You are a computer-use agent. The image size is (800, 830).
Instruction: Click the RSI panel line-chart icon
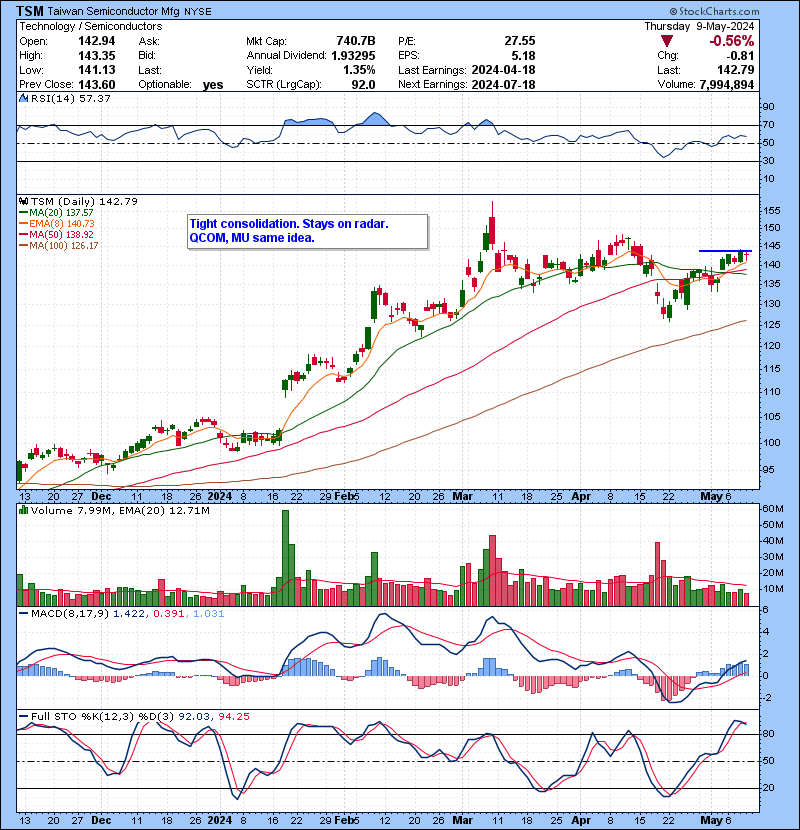24,98
